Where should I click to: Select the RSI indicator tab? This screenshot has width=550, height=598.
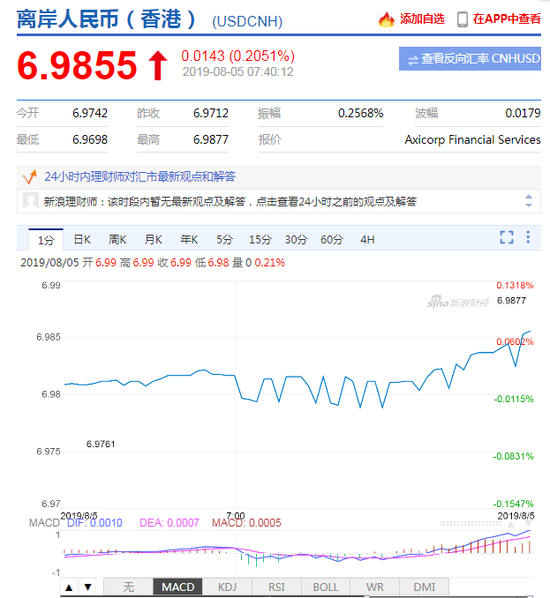click(x=277, y=587)
